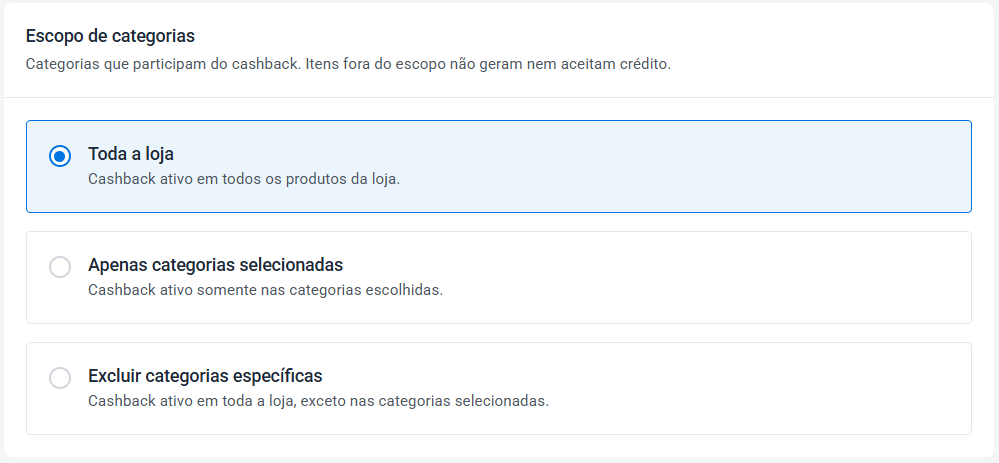Click the word 'loja' in the first option title

click(159, 154)
